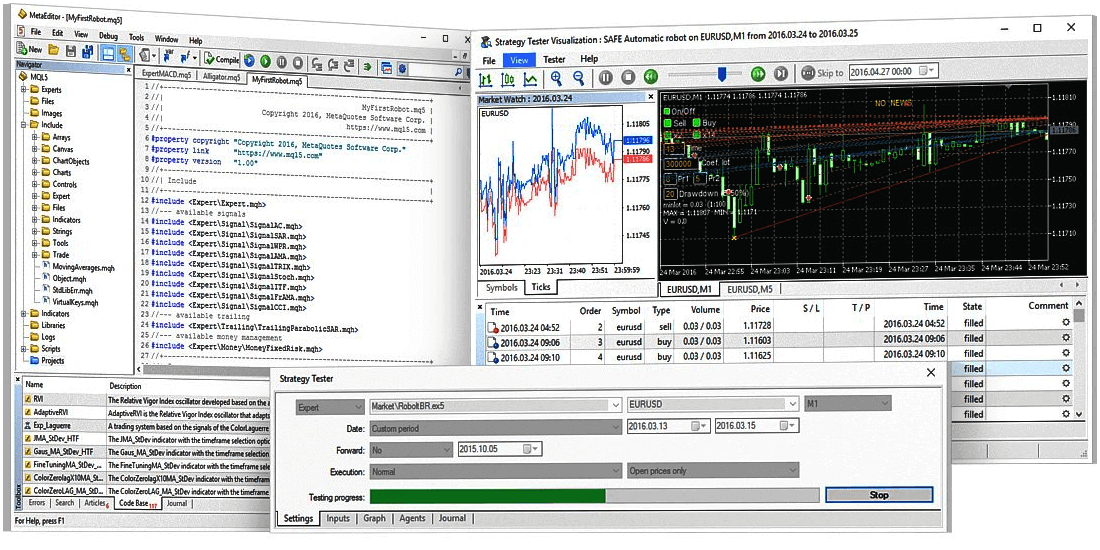This screenshot has height=550, width=1100.
Task: Toggle the Buy green box on chart
Action: (x=696, y=122)
